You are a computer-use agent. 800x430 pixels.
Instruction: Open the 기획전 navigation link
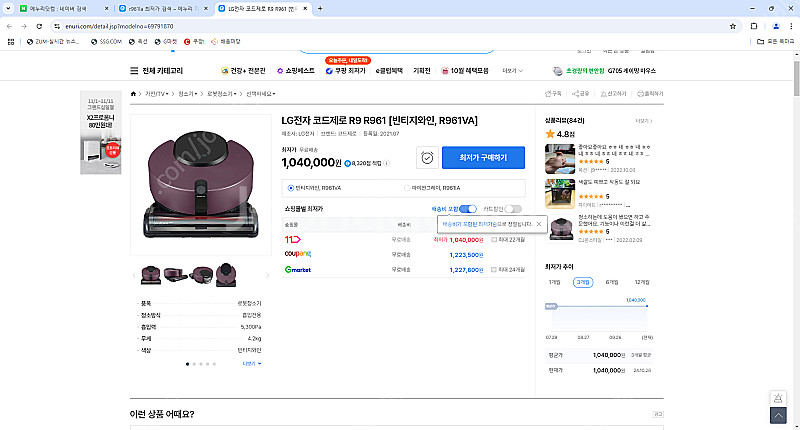421,71
